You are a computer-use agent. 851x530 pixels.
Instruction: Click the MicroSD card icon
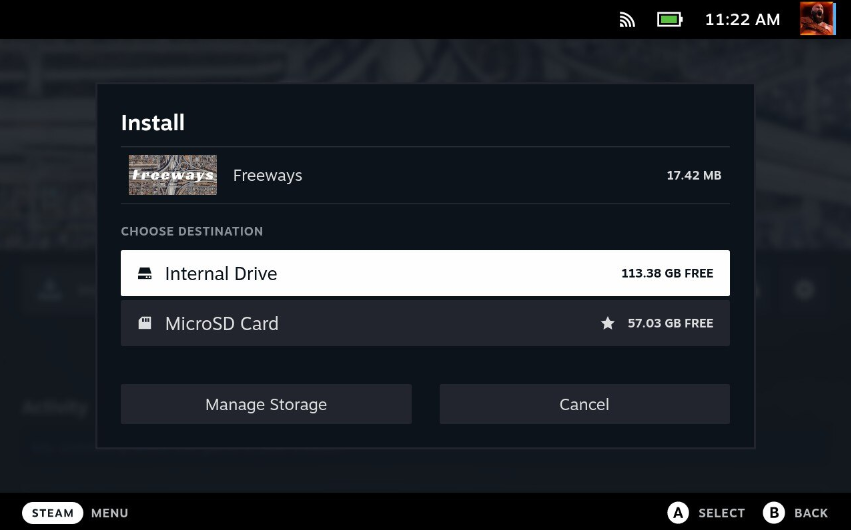tap(145, 323)
